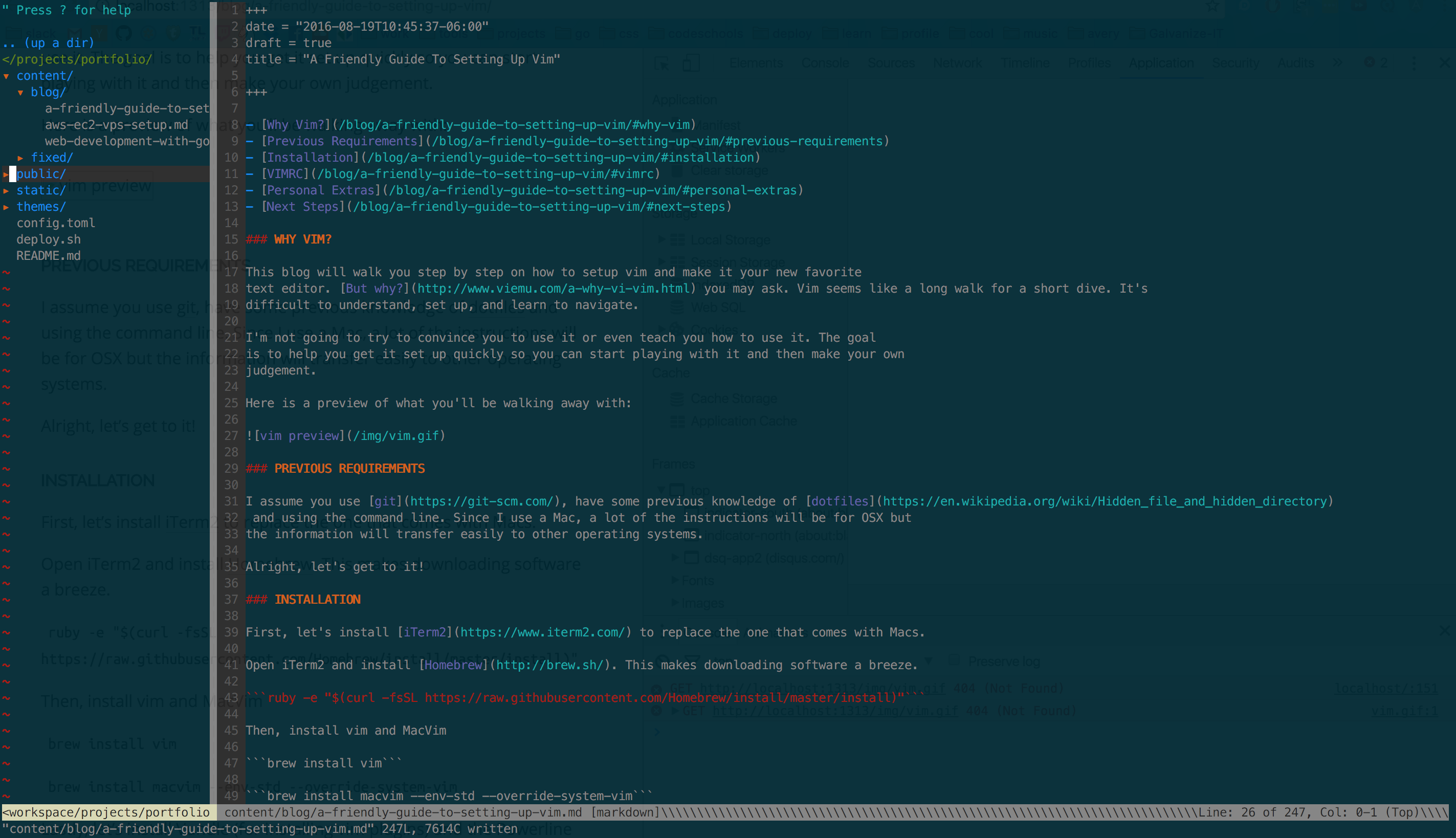Open README.md in the file tree

click(48, 256)
